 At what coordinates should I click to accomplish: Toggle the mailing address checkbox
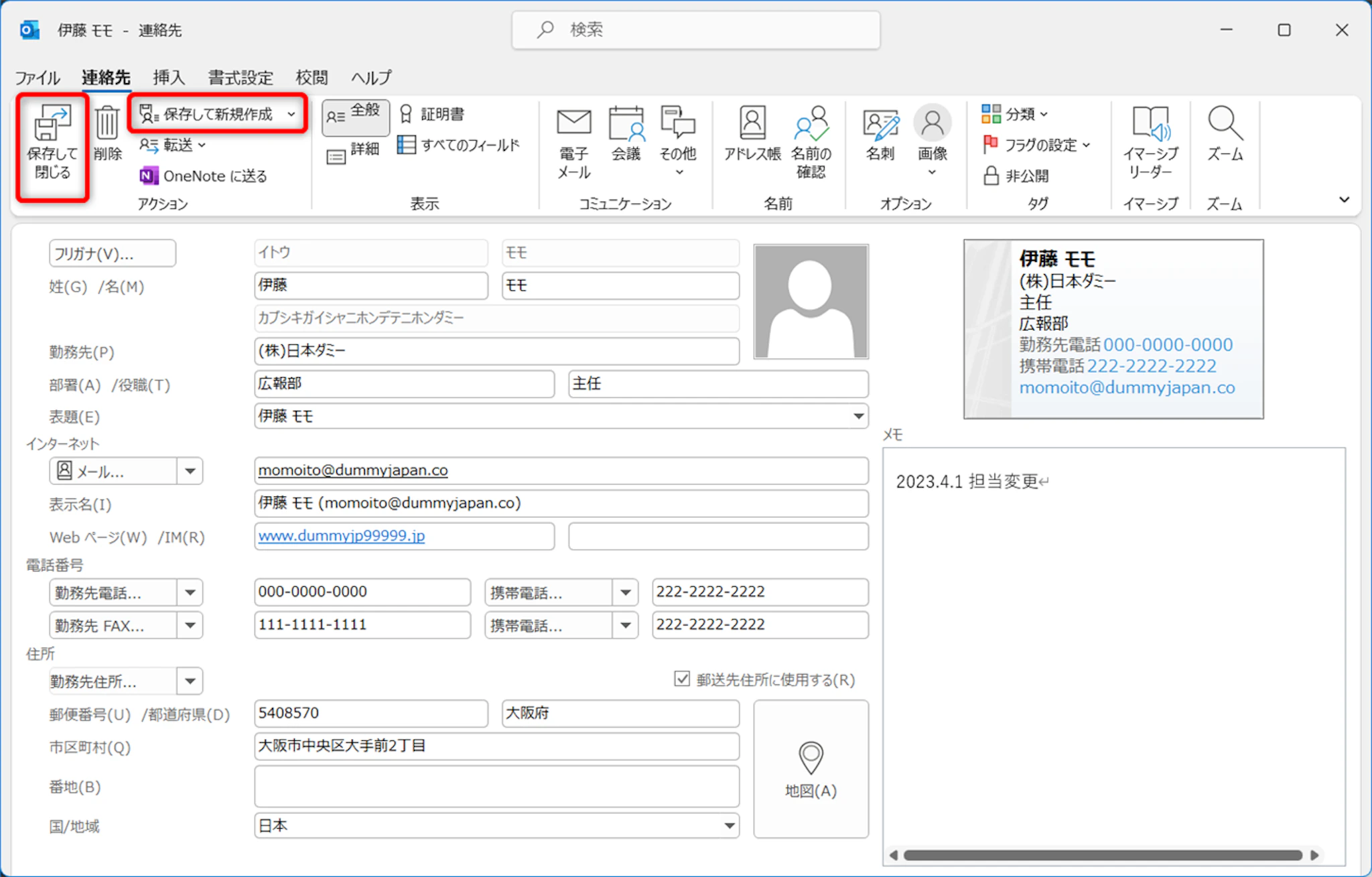click(682, 679)
